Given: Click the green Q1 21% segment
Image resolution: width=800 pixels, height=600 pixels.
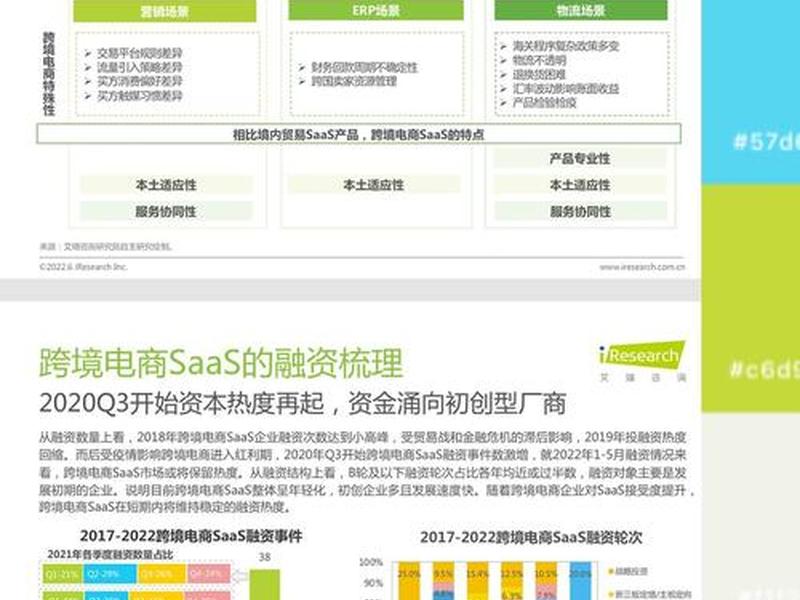Looking at the screenshot, I should [63, 574].
